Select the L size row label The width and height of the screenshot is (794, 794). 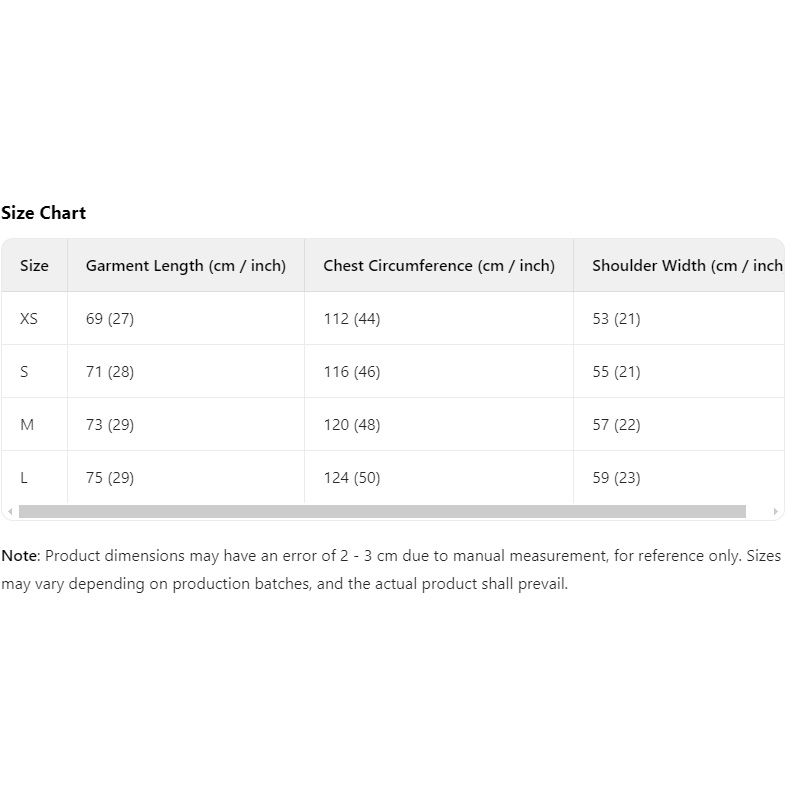[24, 478]
